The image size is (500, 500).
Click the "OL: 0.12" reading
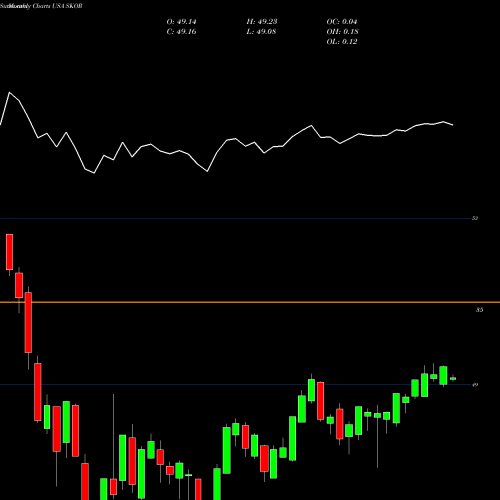coord(342,42)
